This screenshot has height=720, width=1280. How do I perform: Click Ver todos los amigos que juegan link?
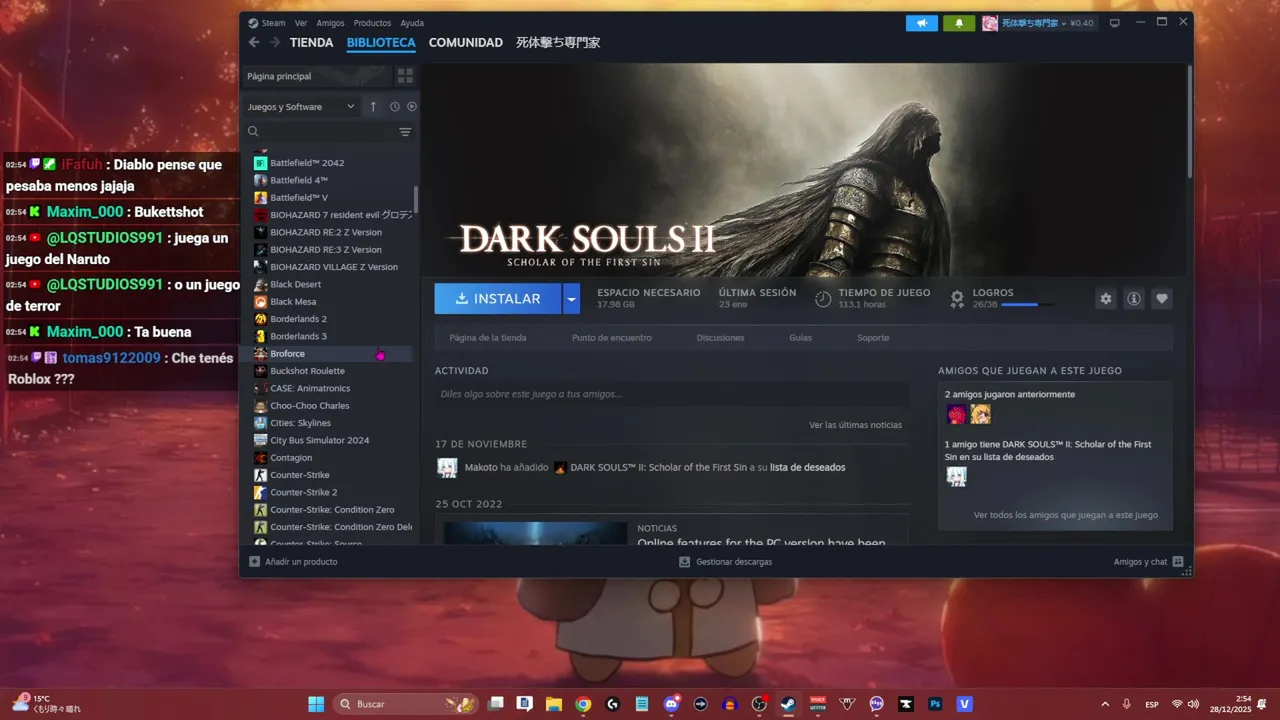coord(1066,515)
